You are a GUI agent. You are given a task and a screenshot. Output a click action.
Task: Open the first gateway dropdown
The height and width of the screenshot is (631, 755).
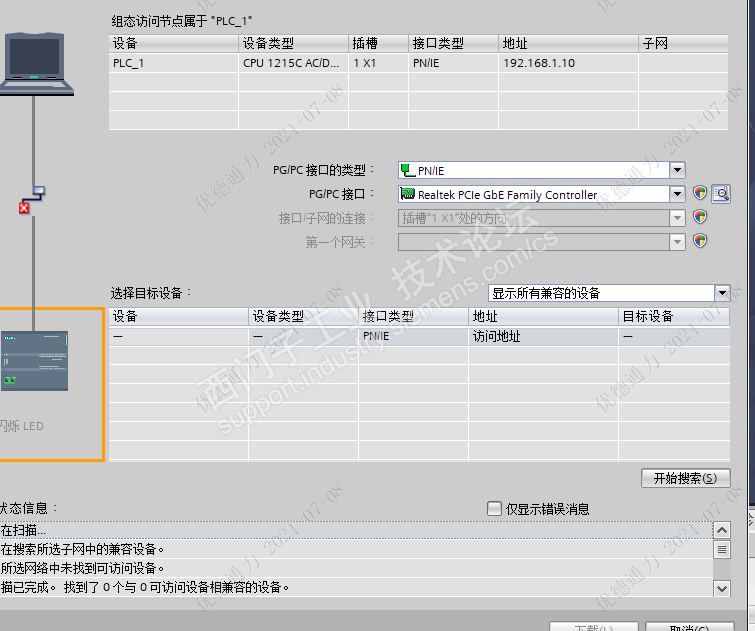pos(677,241)
